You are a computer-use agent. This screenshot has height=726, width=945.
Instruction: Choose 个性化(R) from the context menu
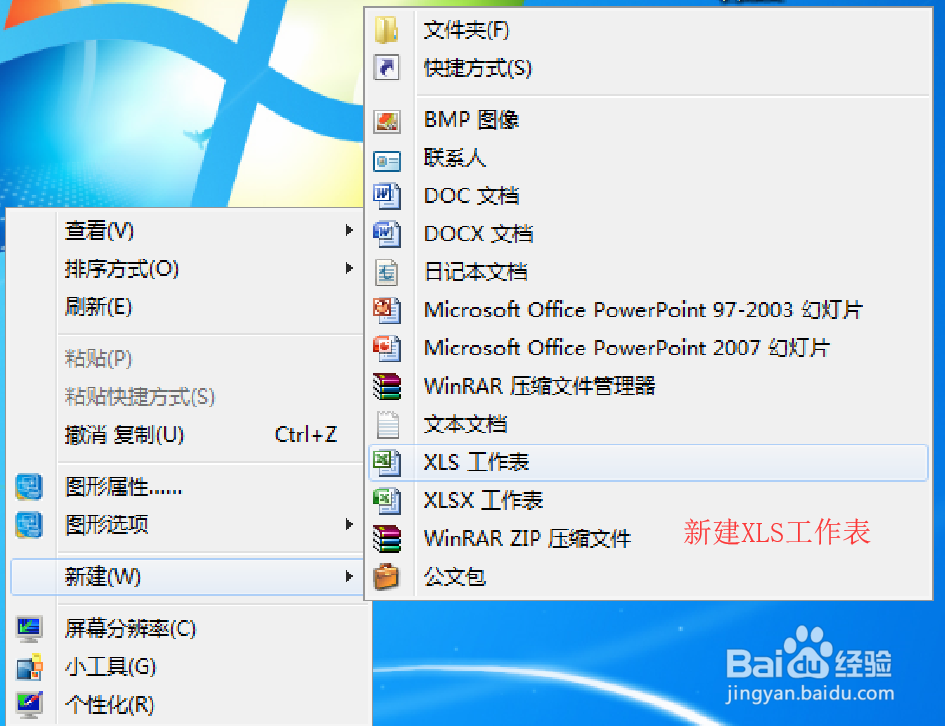[x=189, y=705]
